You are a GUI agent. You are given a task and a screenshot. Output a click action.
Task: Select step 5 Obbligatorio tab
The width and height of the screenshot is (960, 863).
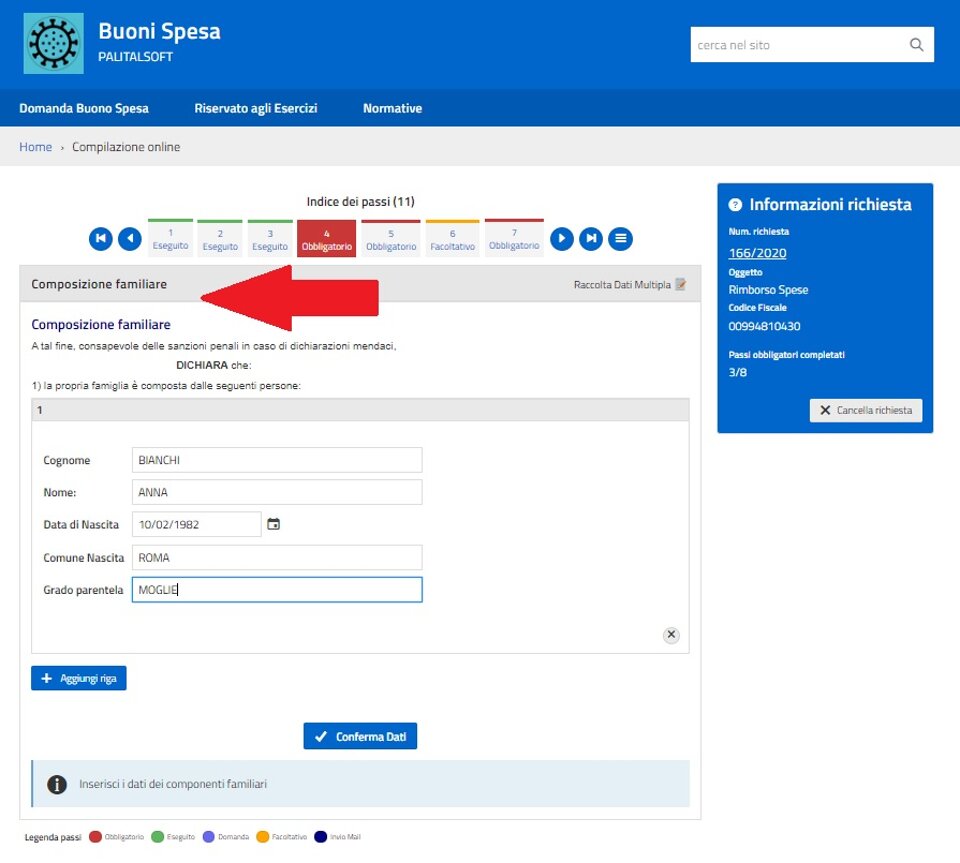[x=391, y=239]
